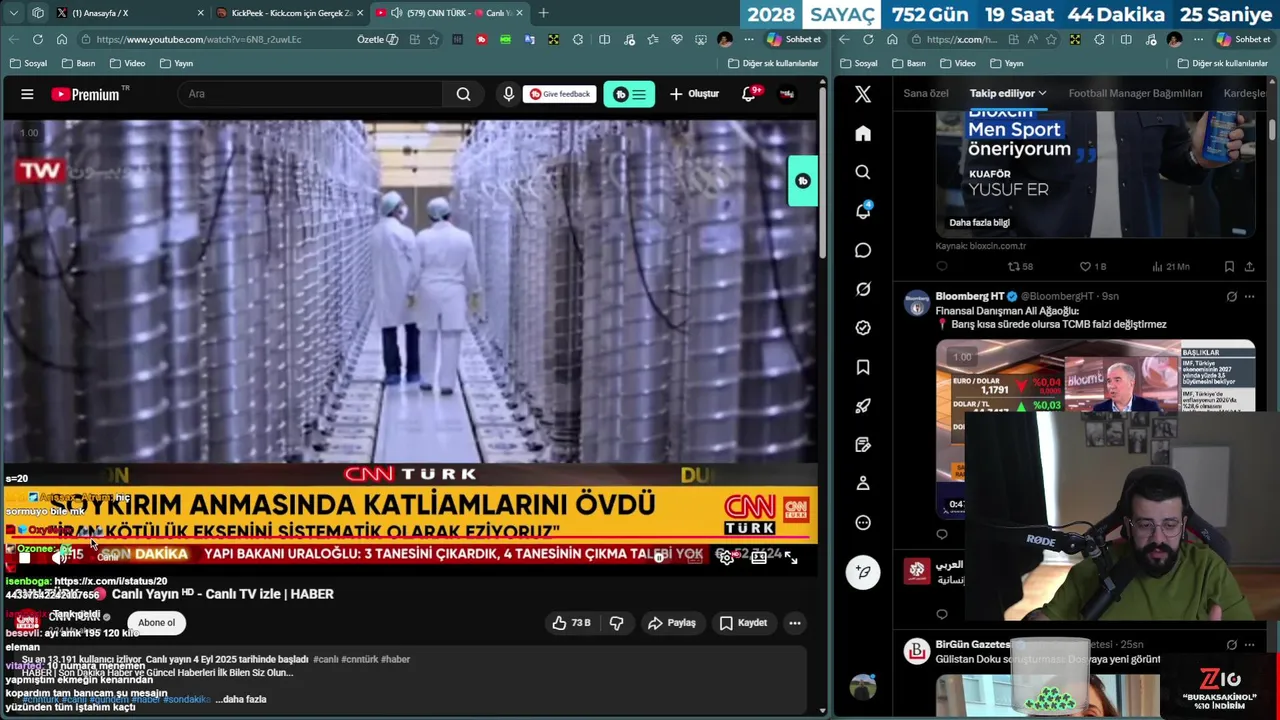Open the YouTube hamburger guide menu

click(27, 94)
